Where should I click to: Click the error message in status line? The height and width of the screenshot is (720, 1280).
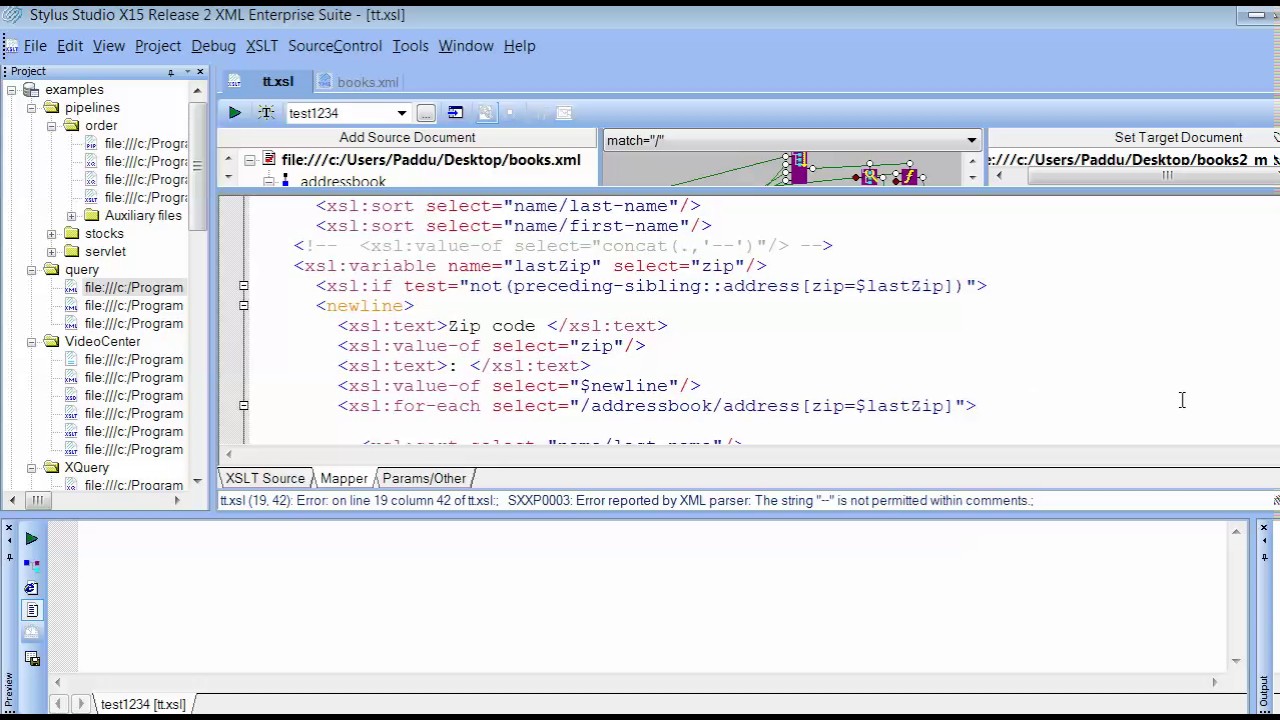click(626, 500)
